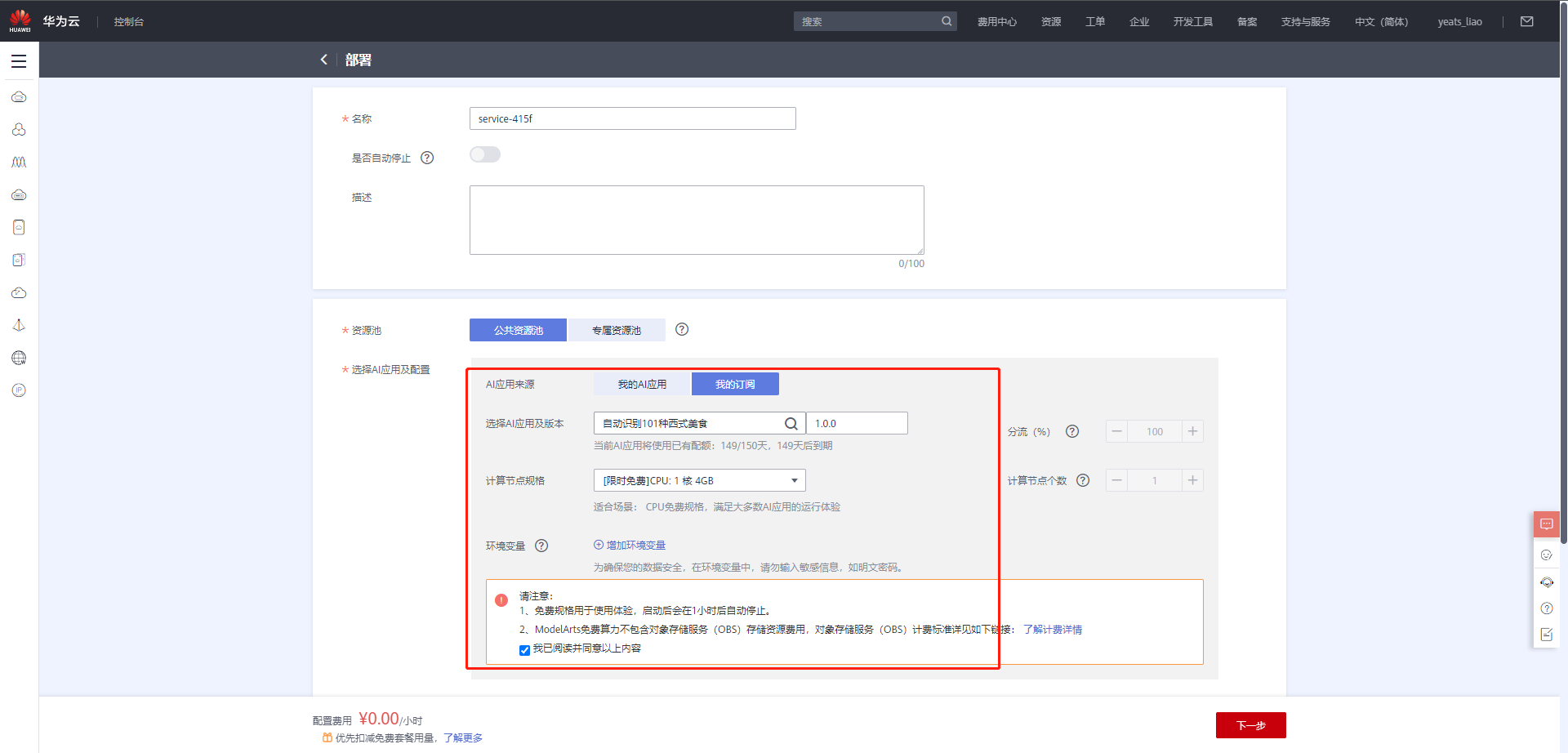This screenshot has width=1568, height=753.
Task: Open the mail envelope icon
Action: (x=1526, y=21)
